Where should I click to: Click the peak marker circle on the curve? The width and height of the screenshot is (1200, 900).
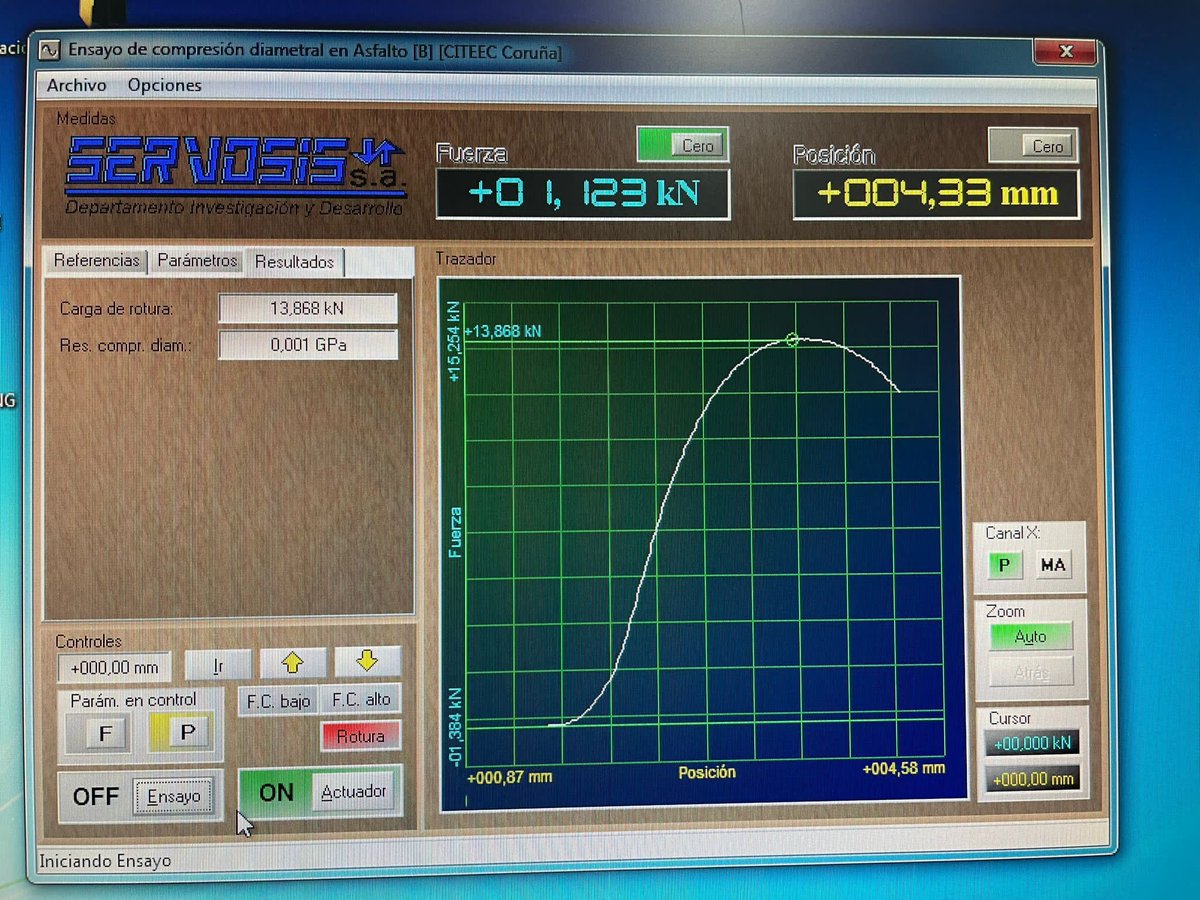tap(793, 340)
